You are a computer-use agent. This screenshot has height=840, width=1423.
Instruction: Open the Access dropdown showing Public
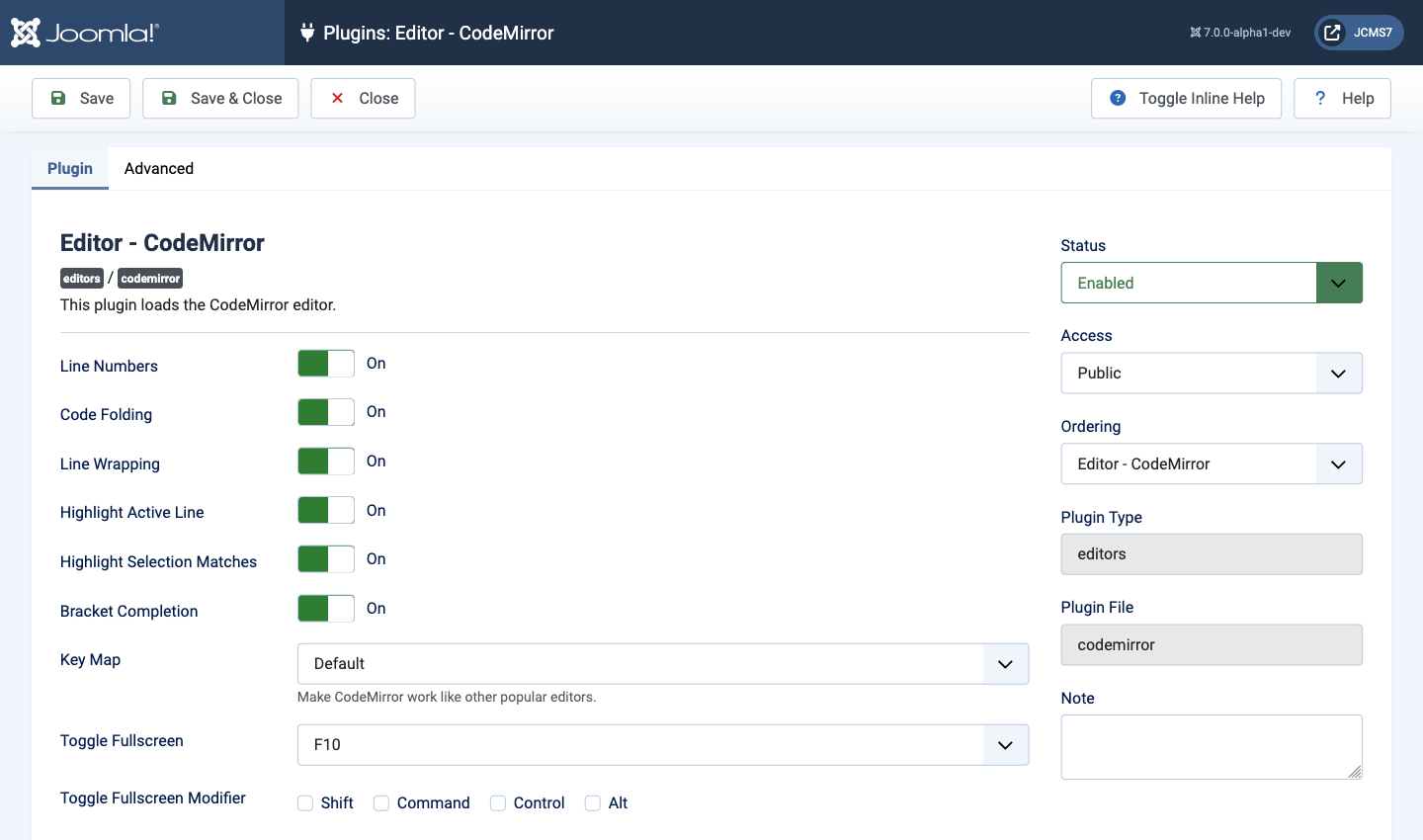1212,374
